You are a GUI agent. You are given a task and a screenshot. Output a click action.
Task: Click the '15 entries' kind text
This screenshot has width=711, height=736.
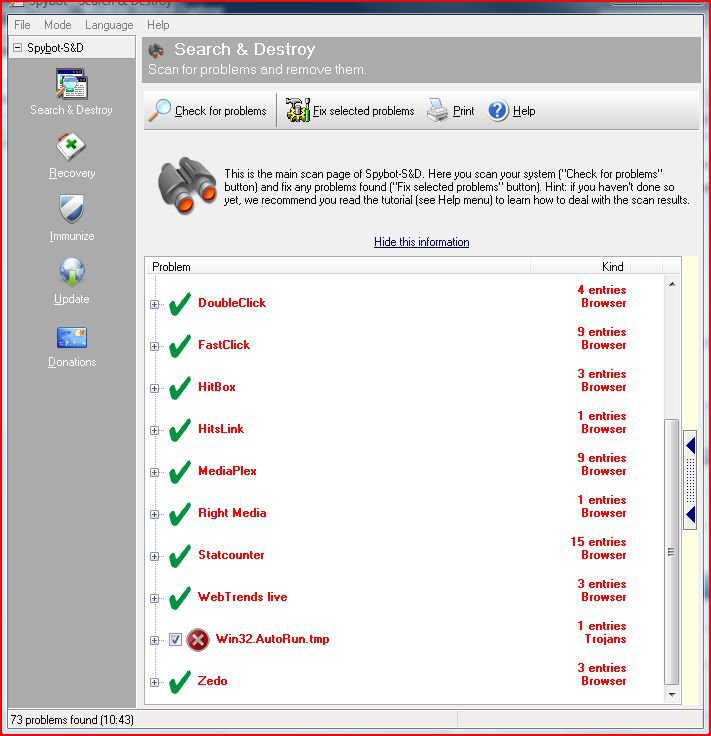click(598, 542)
